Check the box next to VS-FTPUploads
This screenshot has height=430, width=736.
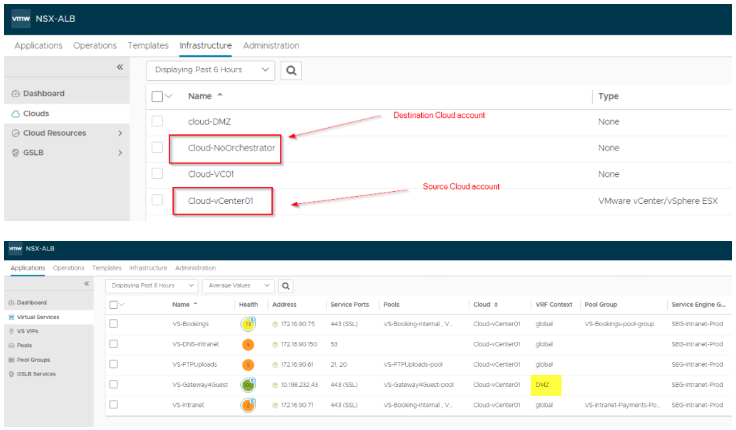point(113,364)
